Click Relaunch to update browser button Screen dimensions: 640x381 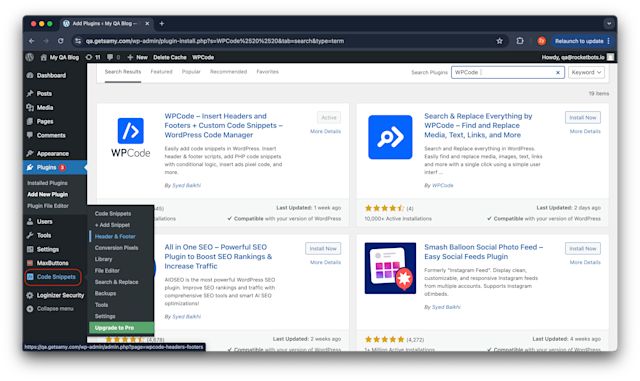click(582, 41)
